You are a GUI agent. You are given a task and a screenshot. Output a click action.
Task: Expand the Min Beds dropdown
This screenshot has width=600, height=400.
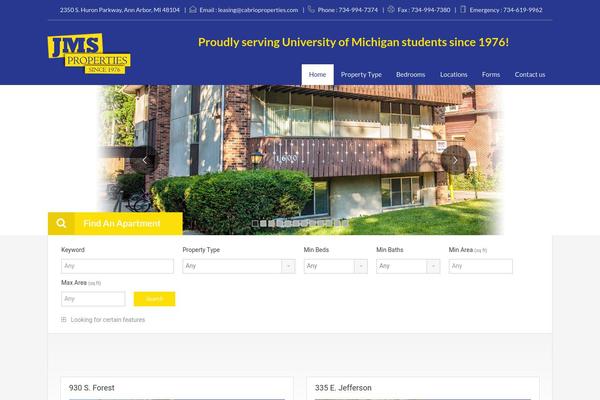[x=336, y=266]
